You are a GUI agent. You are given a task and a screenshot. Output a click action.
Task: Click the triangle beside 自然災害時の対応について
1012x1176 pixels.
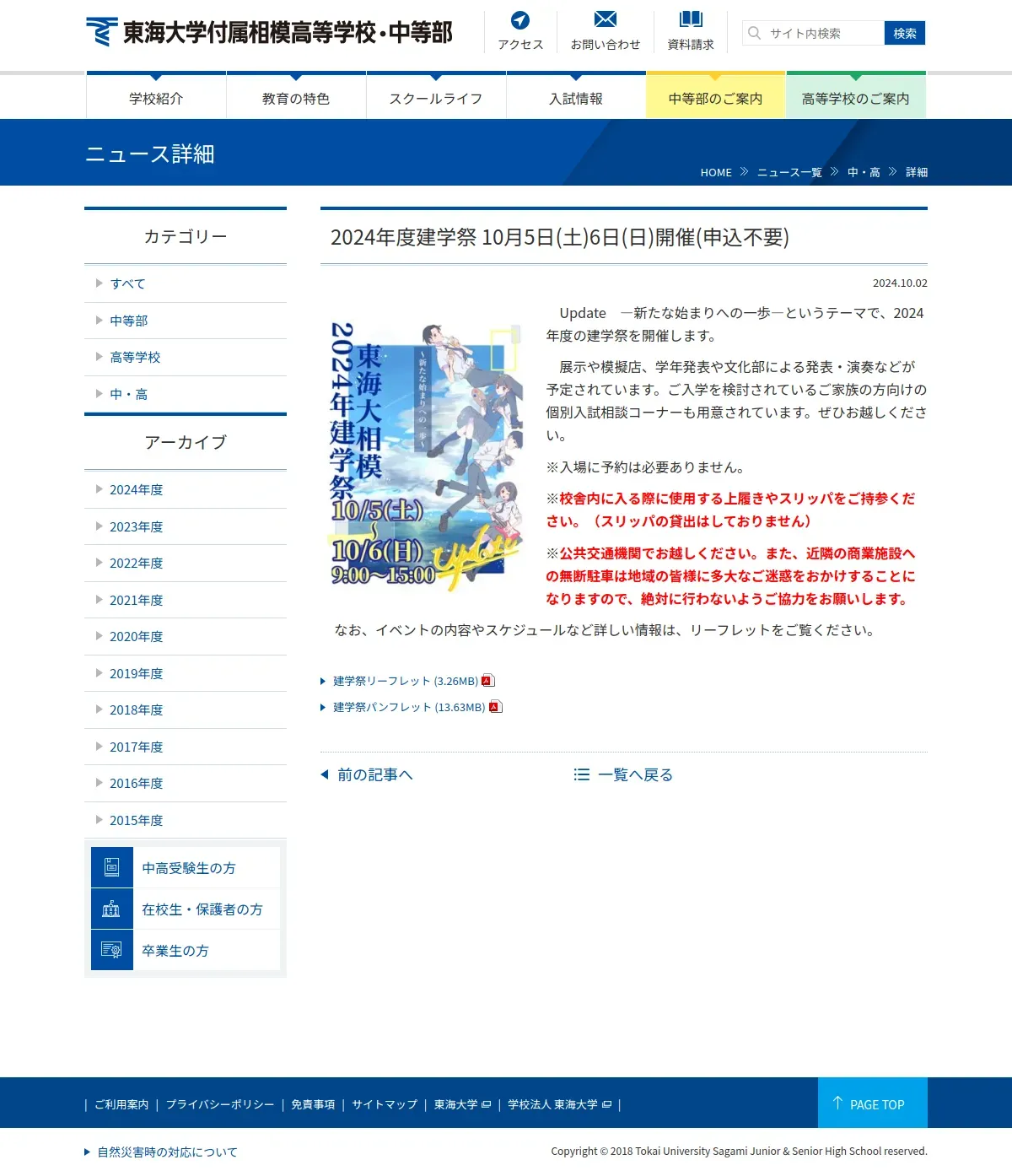pyautogui.click(x=87, y=1152)
